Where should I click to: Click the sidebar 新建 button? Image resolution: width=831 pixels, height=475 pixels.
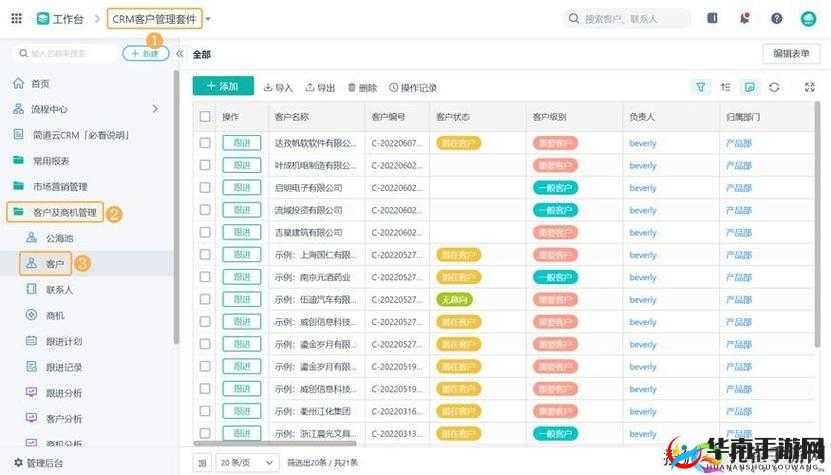pyautogui.click(x=146, y=54)
